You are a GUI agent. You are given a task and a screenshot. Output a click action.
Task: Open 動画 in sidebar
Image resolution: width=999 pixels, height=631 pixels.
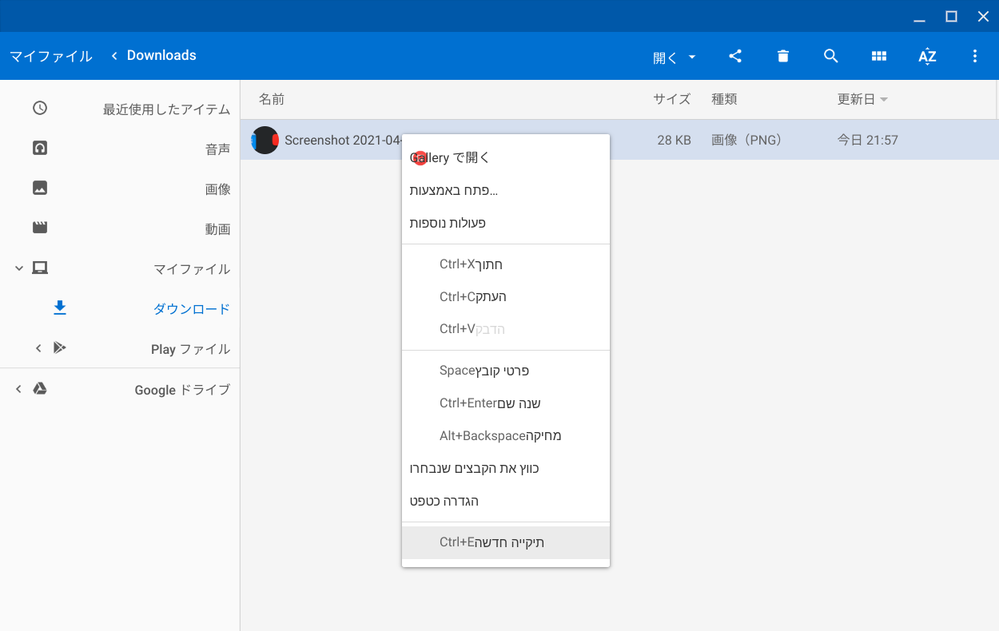[x=217, y=229]
